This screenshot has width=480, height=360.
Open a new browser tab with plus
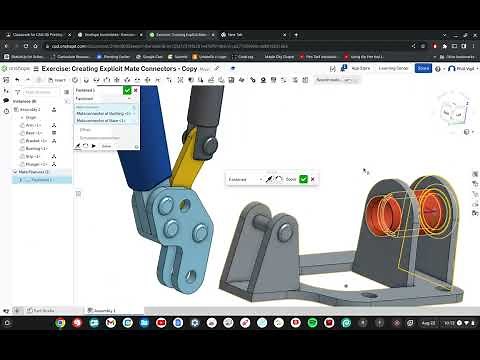point(296,35)
